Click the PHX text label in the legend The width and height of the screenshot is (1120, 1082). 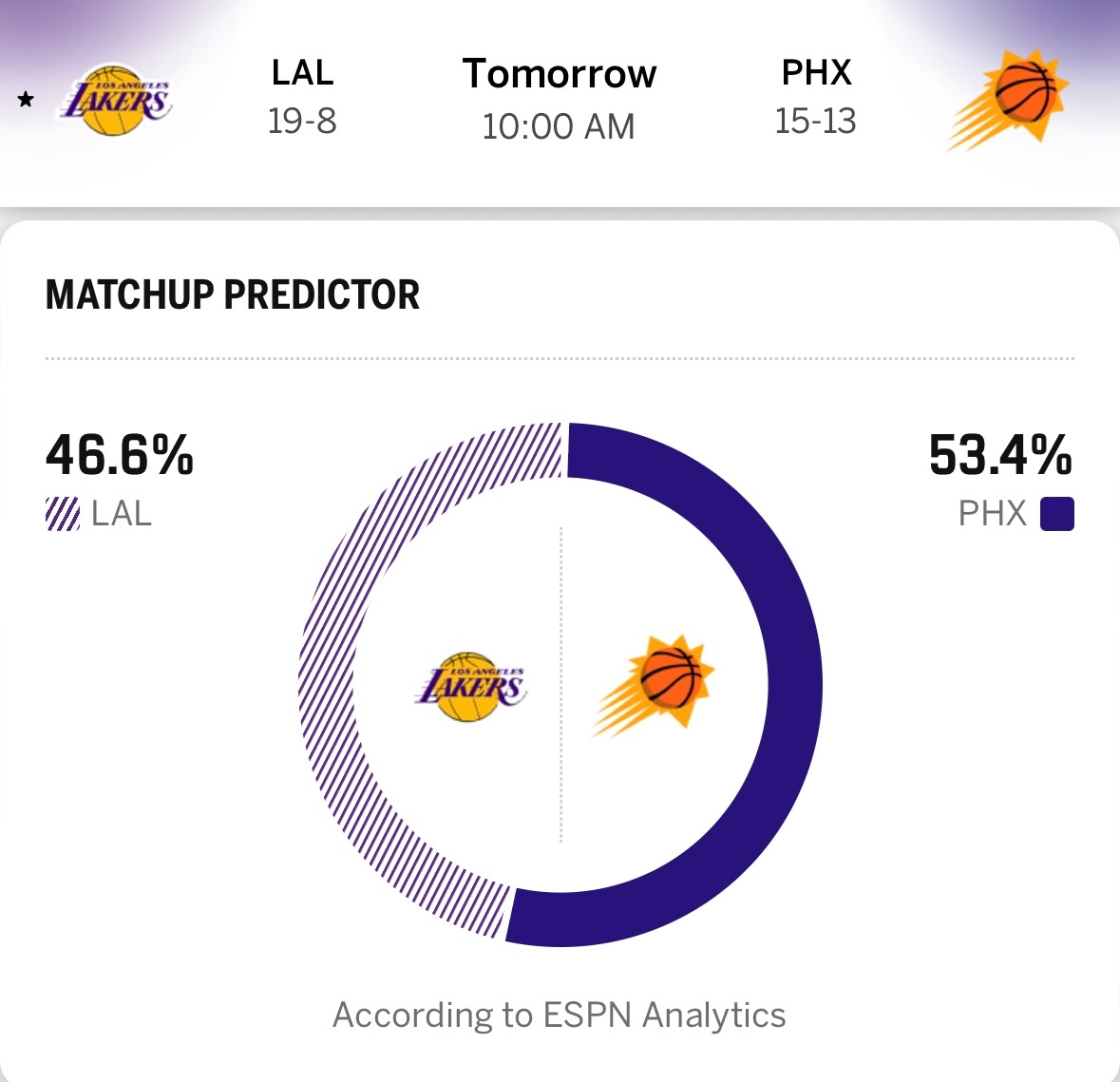[992, 514]
